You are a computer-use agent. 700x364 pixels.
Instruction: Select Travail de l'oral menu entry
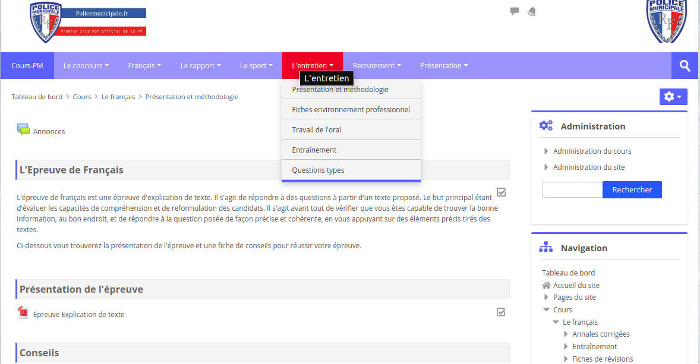point(351,130)
